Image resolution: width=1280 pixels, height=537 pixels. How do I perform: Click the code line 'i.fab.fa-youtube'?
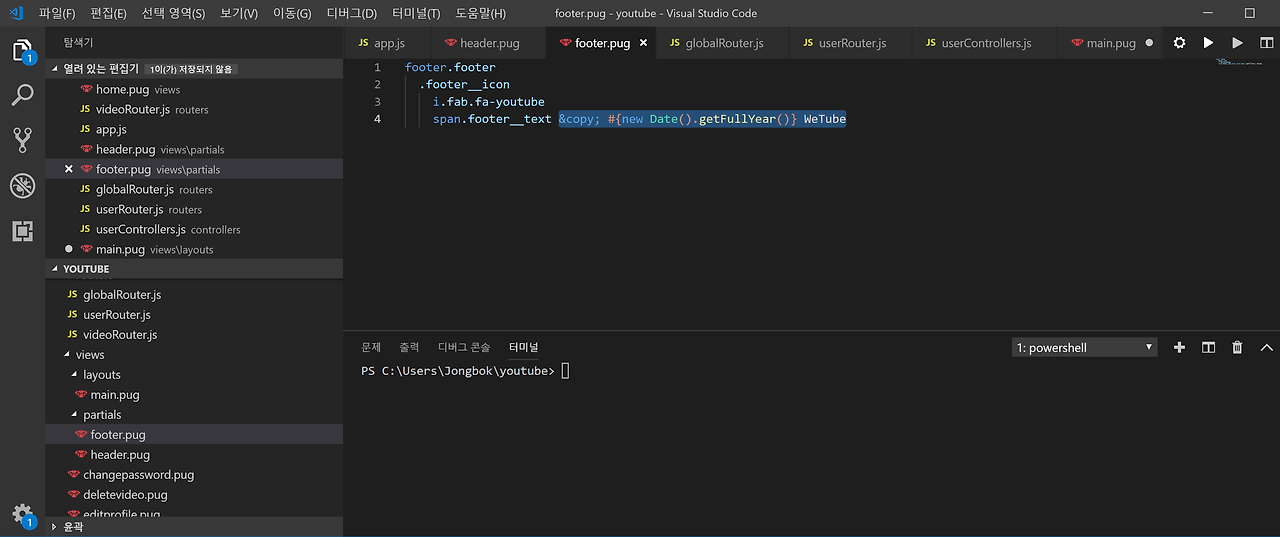click(488, 102)
